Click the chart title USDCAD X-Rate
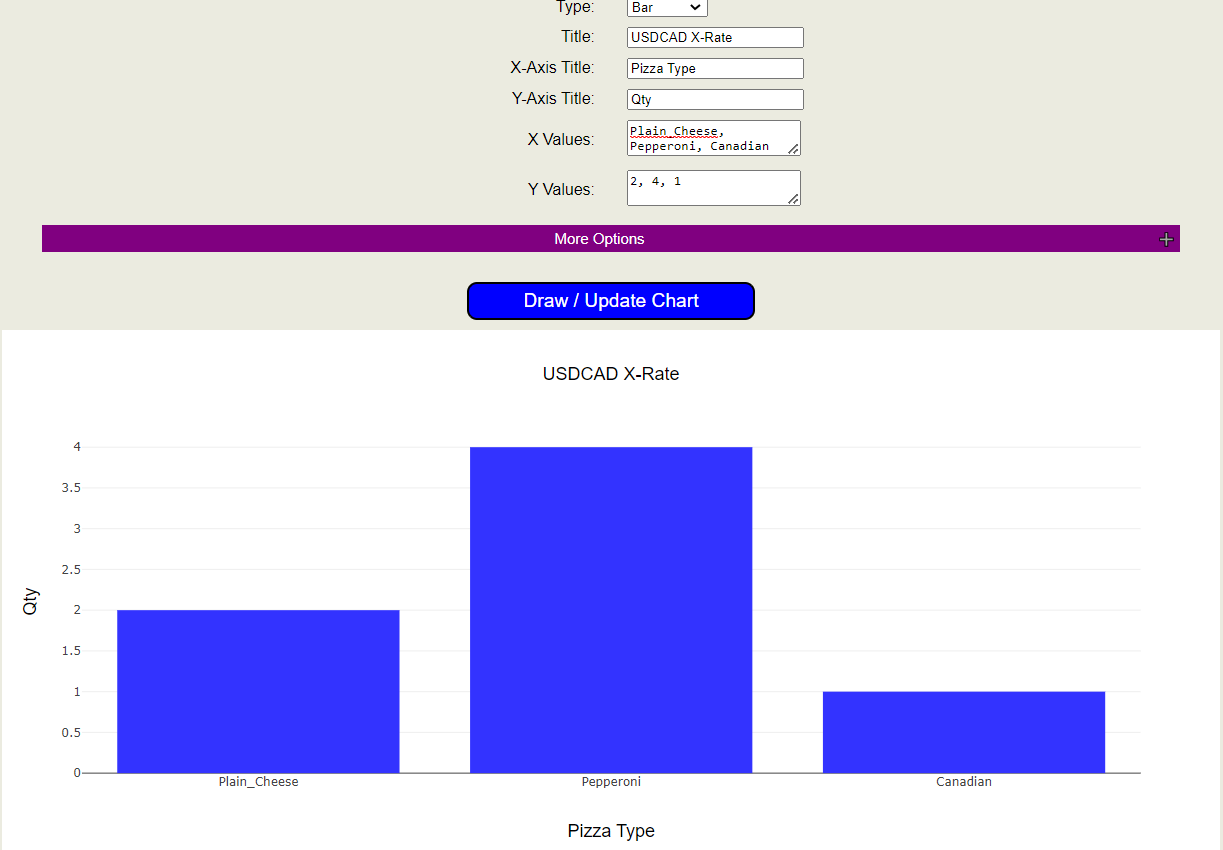The height and width of the screenshot is (850, 1223). pos(610,374)
